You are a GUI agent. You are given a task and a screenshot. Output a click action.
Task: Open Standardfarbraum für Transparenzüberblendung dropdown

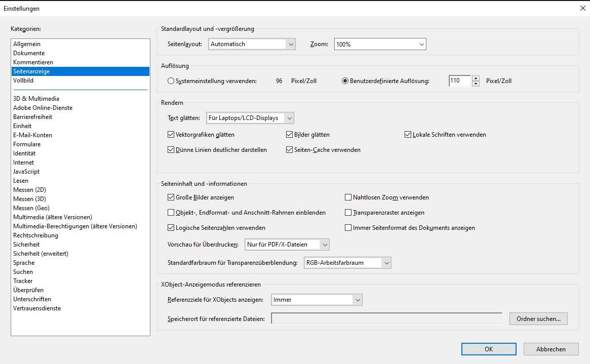tap(348, 262)
